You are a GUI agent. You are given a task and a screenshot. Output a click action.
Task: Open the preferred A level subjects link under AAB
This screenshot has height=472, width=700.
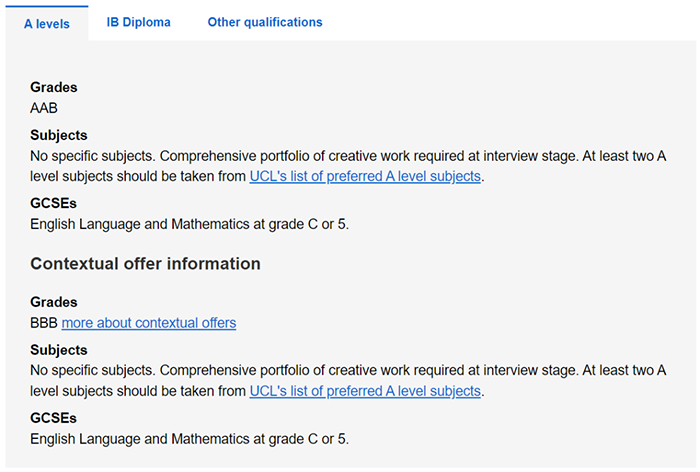pos(365,176)
